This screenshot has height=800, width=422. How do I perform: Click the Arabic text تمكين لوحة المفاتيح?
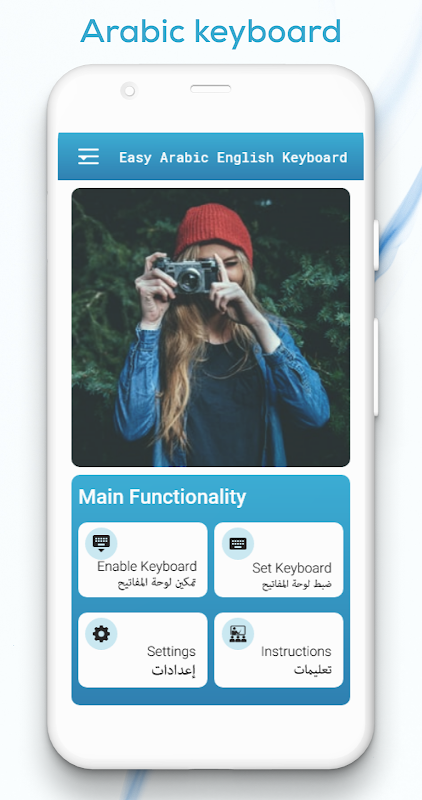coord(157,583)
